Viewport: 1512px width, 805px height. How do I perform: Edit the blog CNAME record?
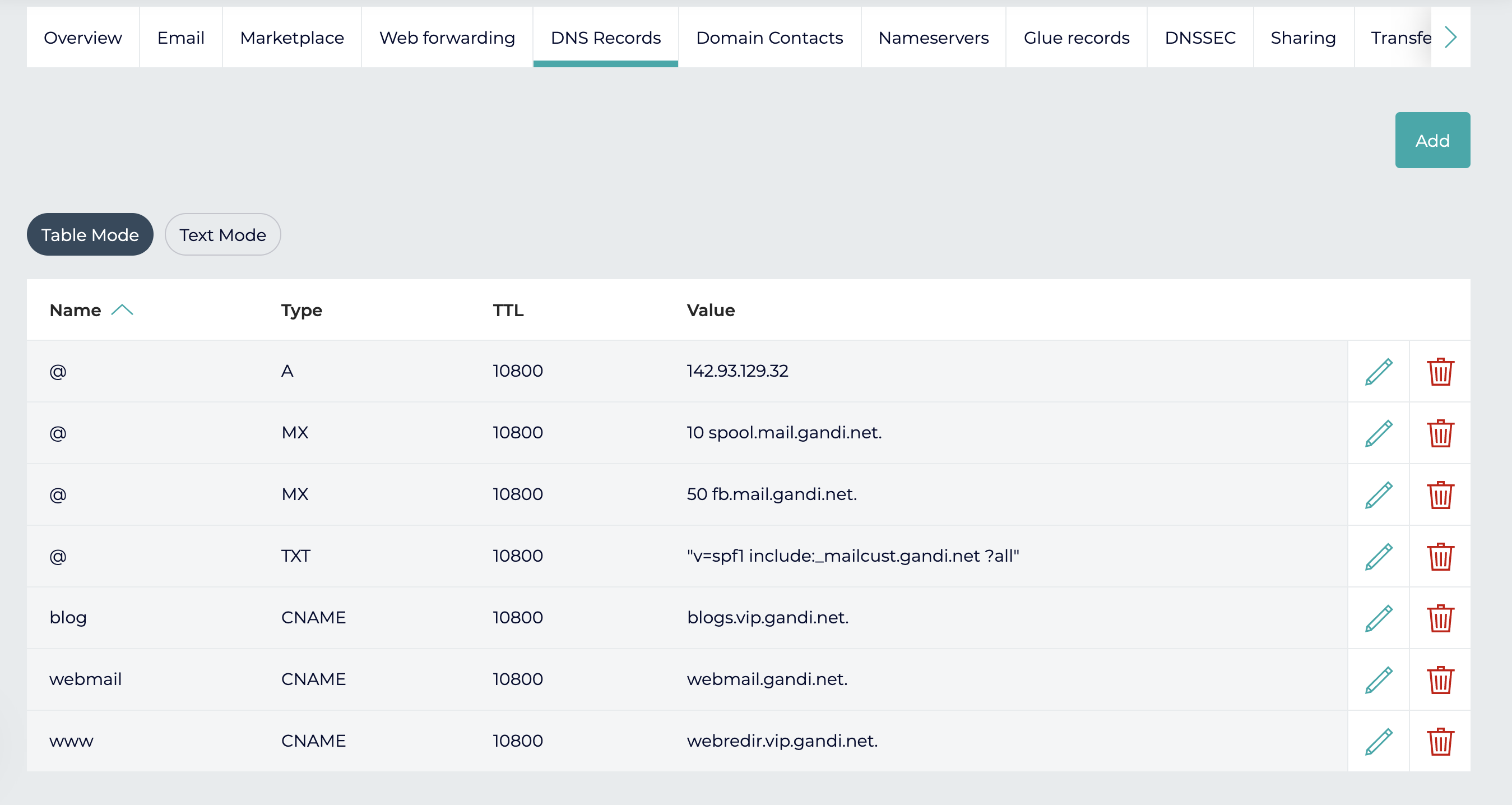(x=1378, y=618)
